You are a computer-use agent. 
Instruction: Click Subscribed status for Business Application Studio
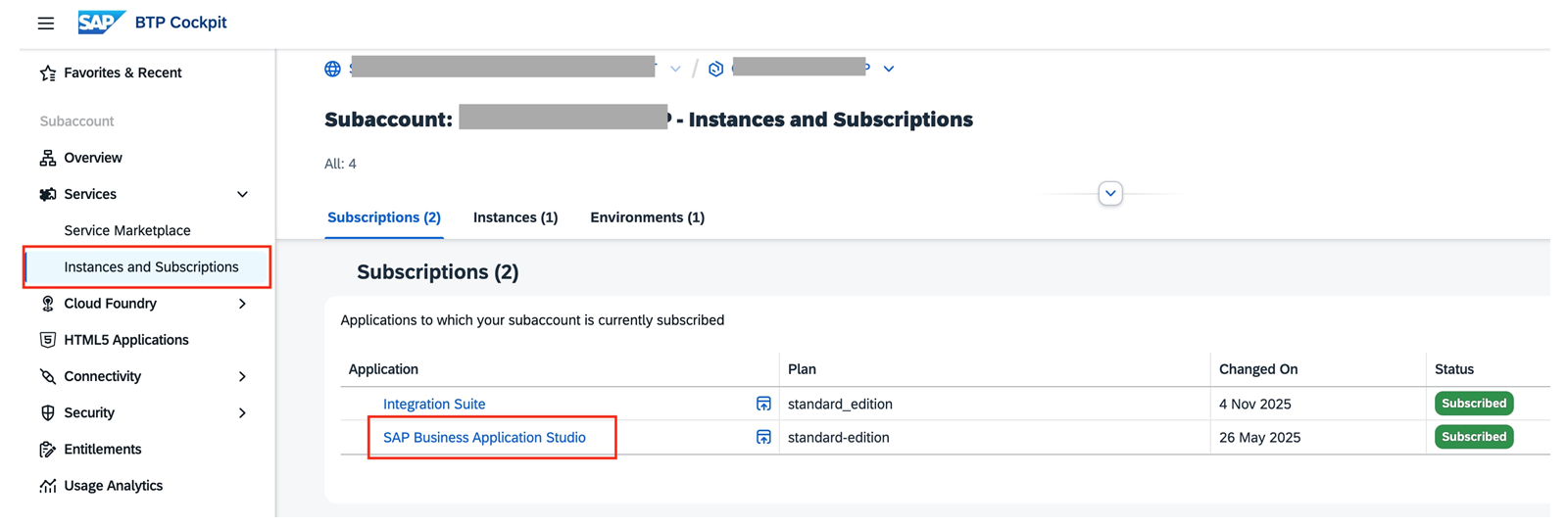pos(1474,437)
